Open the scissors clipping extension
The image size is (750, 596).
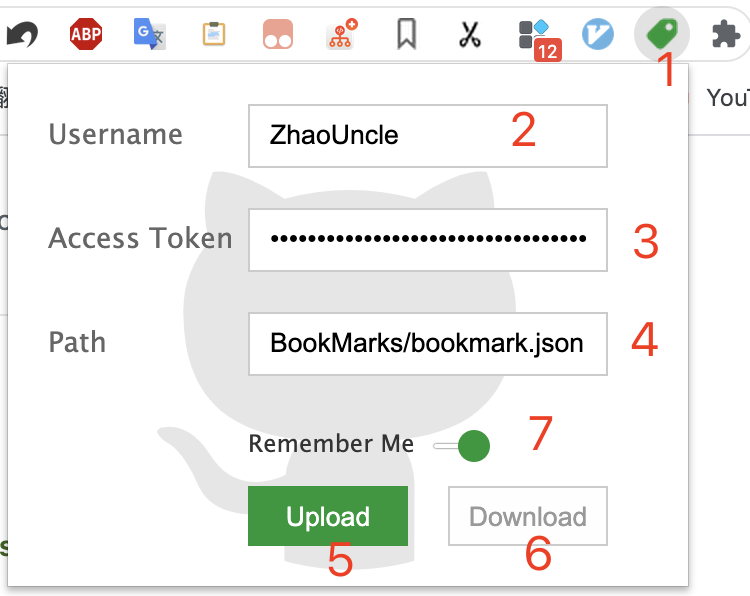pyautogui.click(x=470, y=34)
